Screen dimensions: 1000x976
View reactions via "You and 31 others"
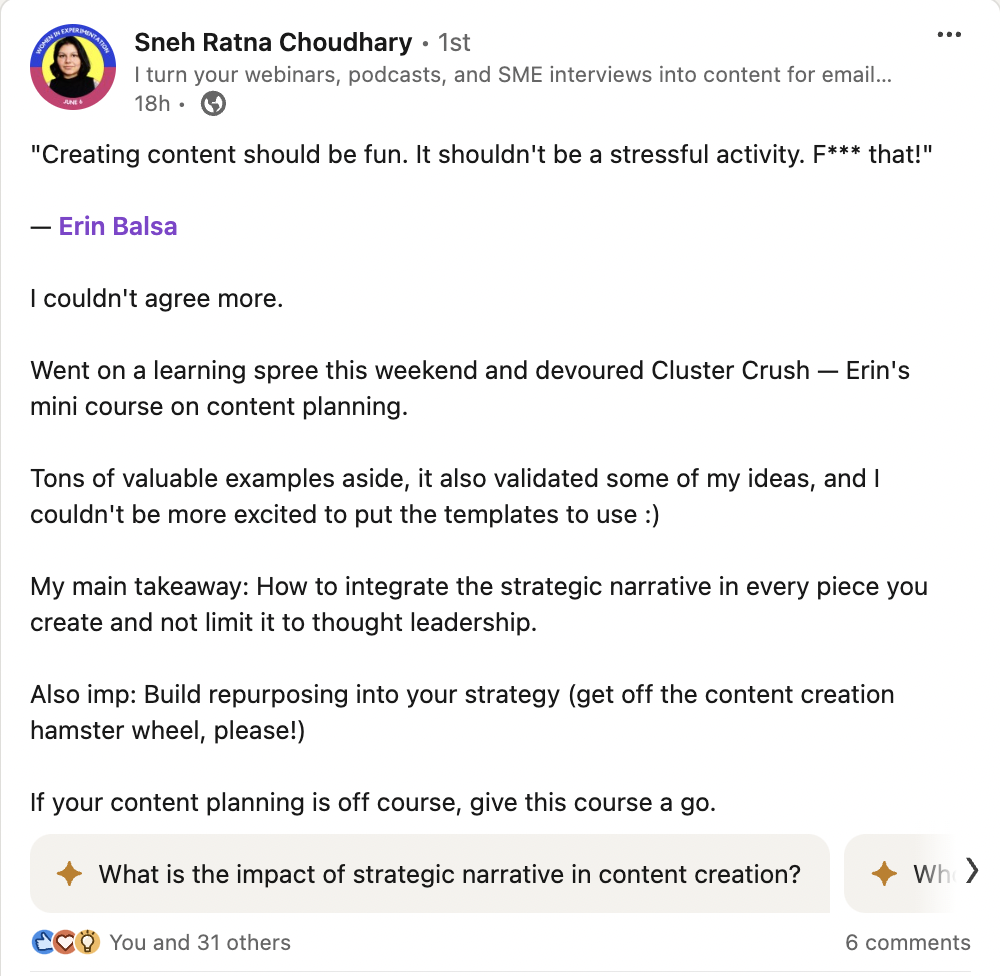point(200,942)
